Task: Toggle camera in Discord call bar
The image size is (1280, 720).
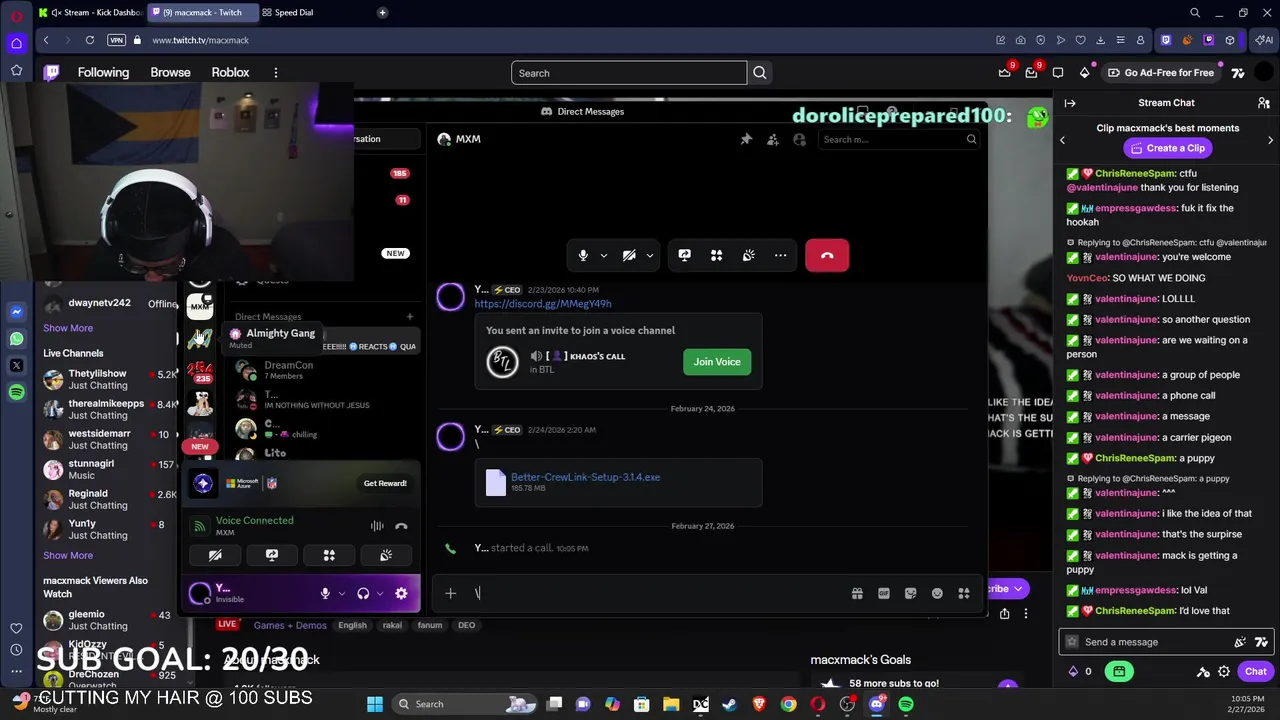Action: click(629, 255)
